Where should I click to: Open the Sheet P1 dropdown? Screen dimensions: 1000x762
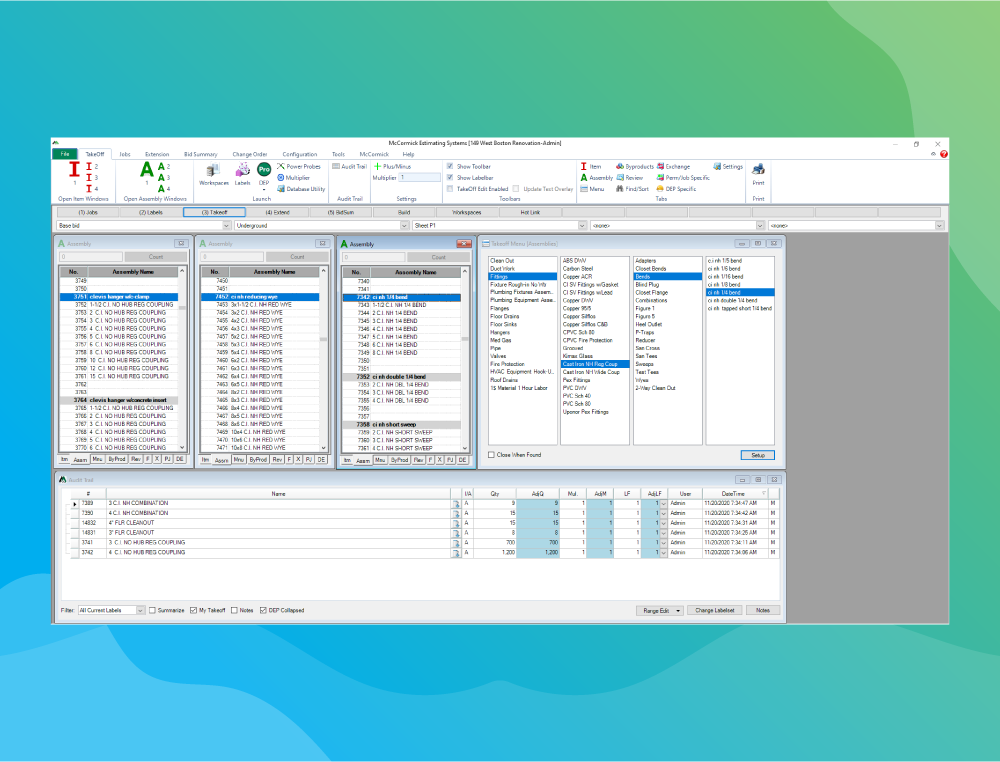(x=582, y=225)
